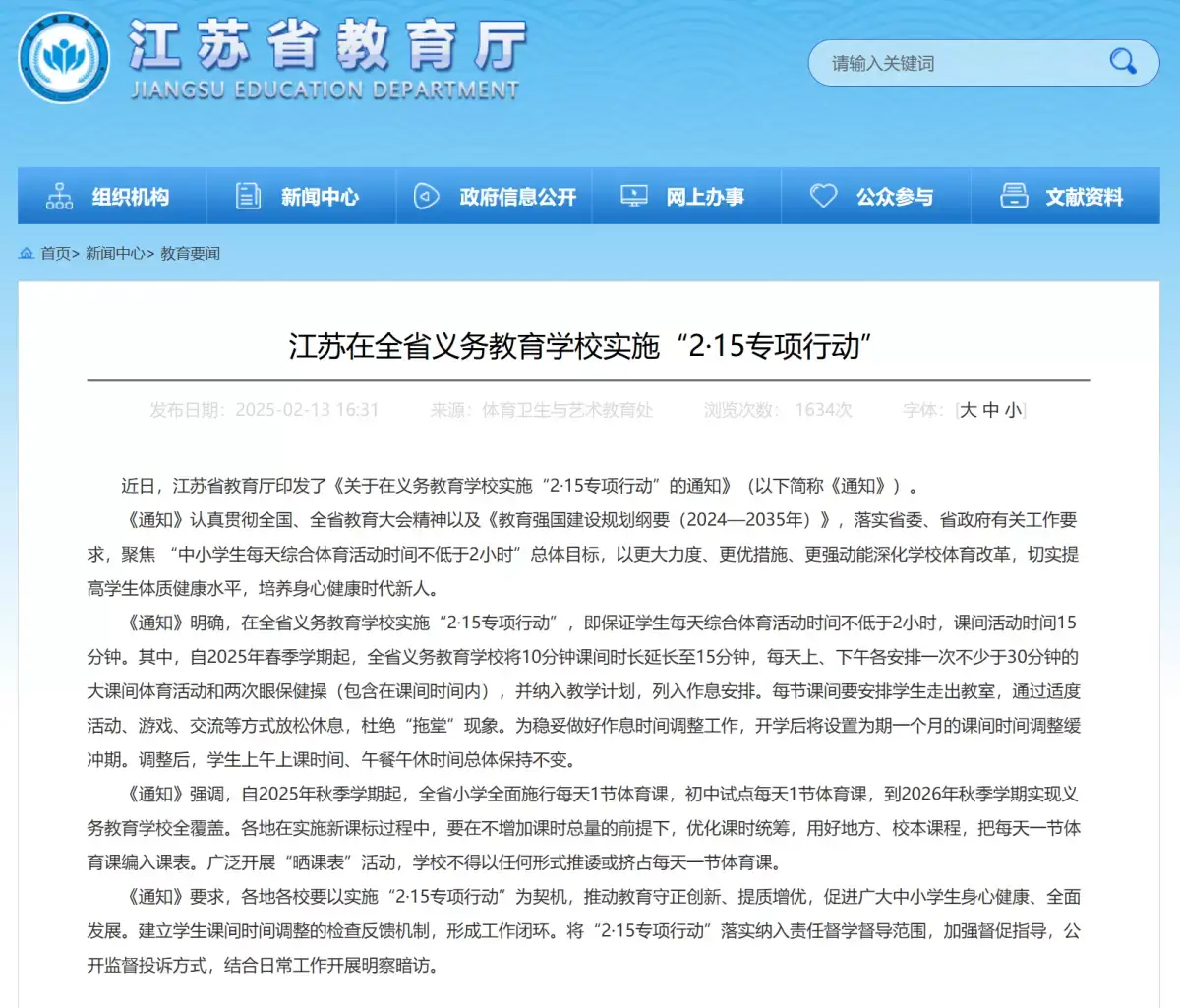Click the 组织机构 org chart icon

(x=60, y=197)
